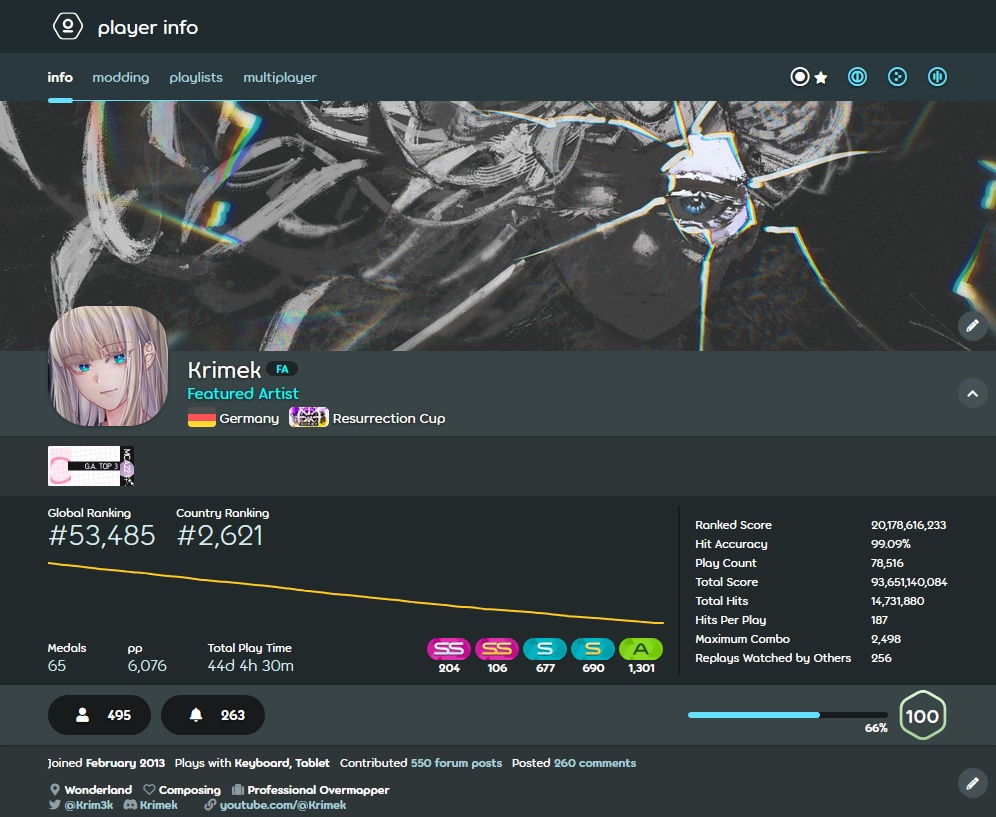Click the Medals count 65
The height and width of the screenshot is (817, 996).
(x=57, y=665)
